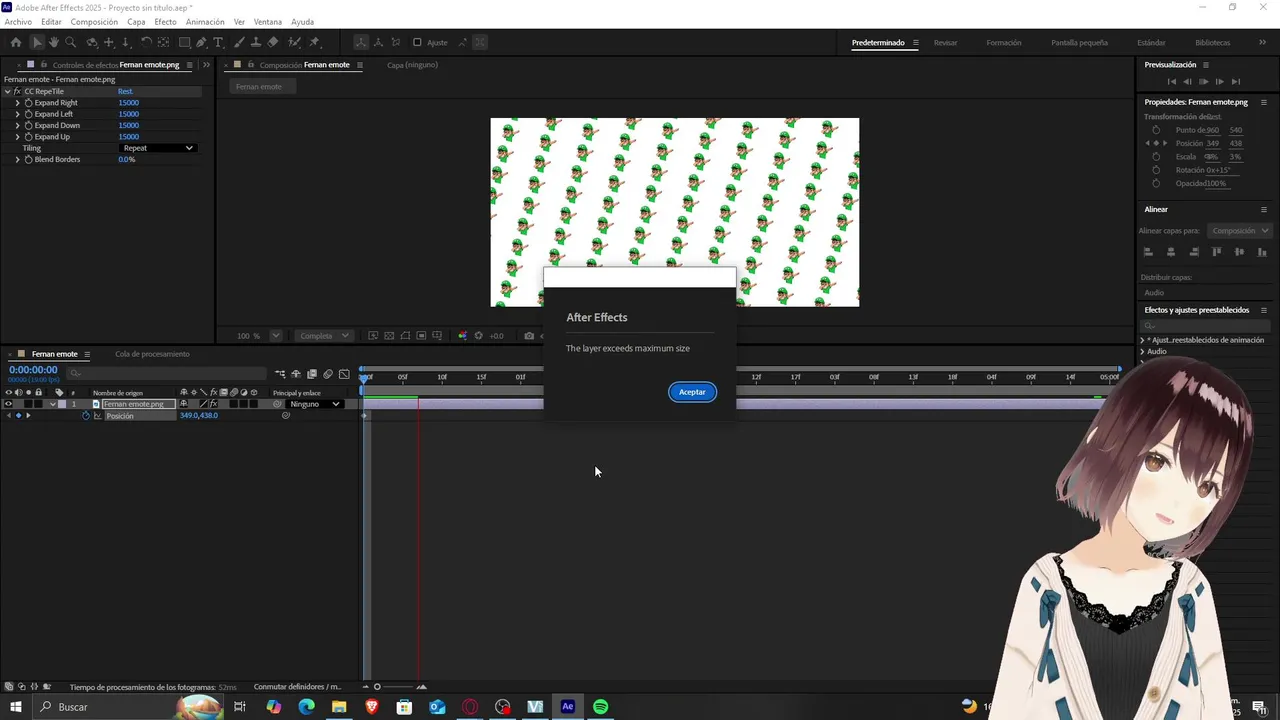Take a snapshot with the camera icon
1280x720 pixels.
(x=529, y=336)
